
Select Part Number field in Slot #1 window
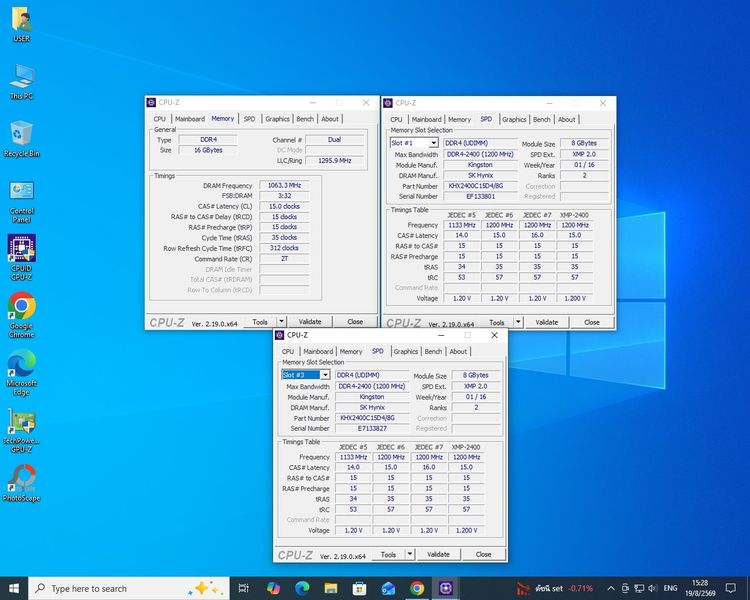(x=480, y=186)
